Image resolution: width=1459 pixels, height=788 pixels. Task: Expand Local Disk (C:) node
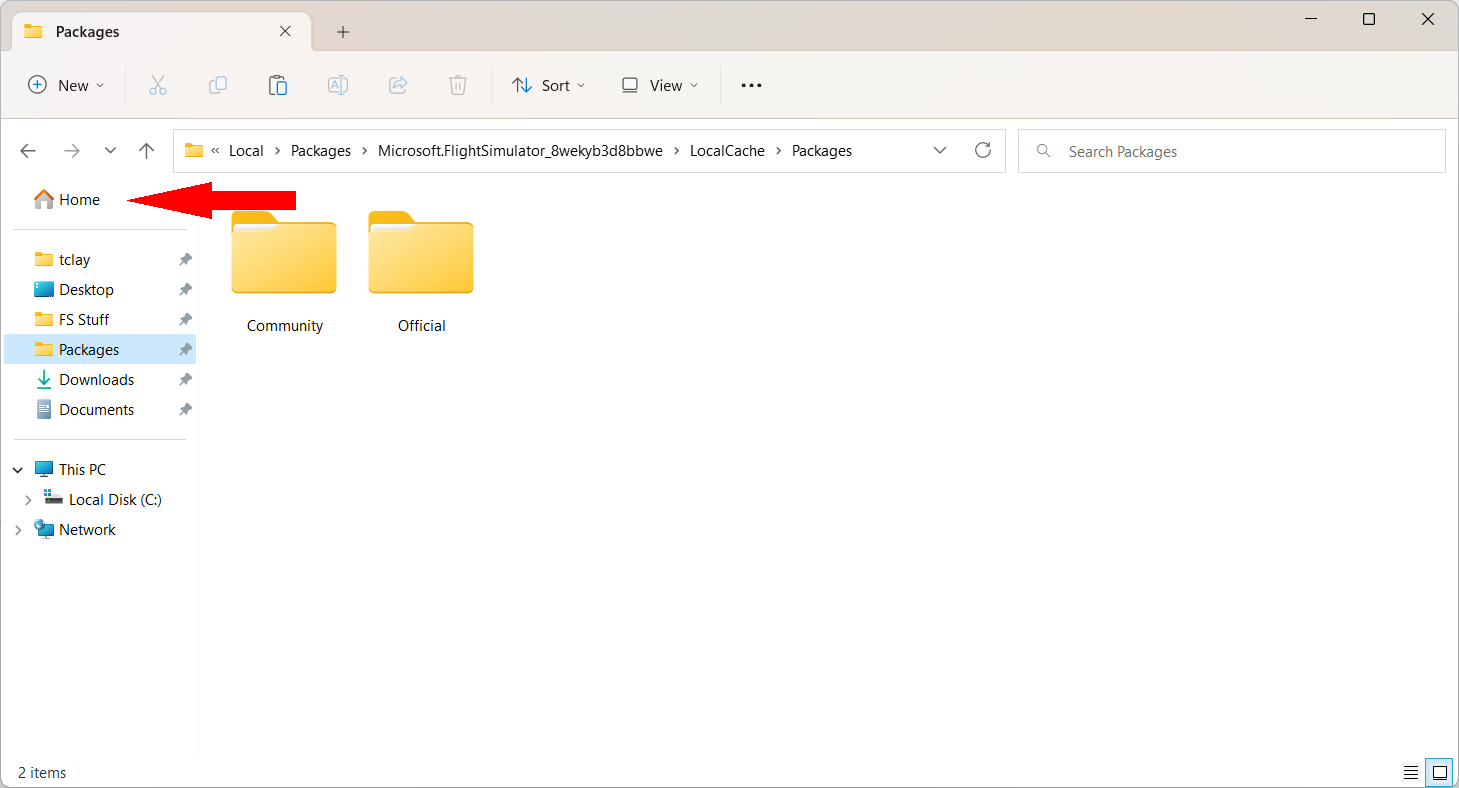click(28, 500)
